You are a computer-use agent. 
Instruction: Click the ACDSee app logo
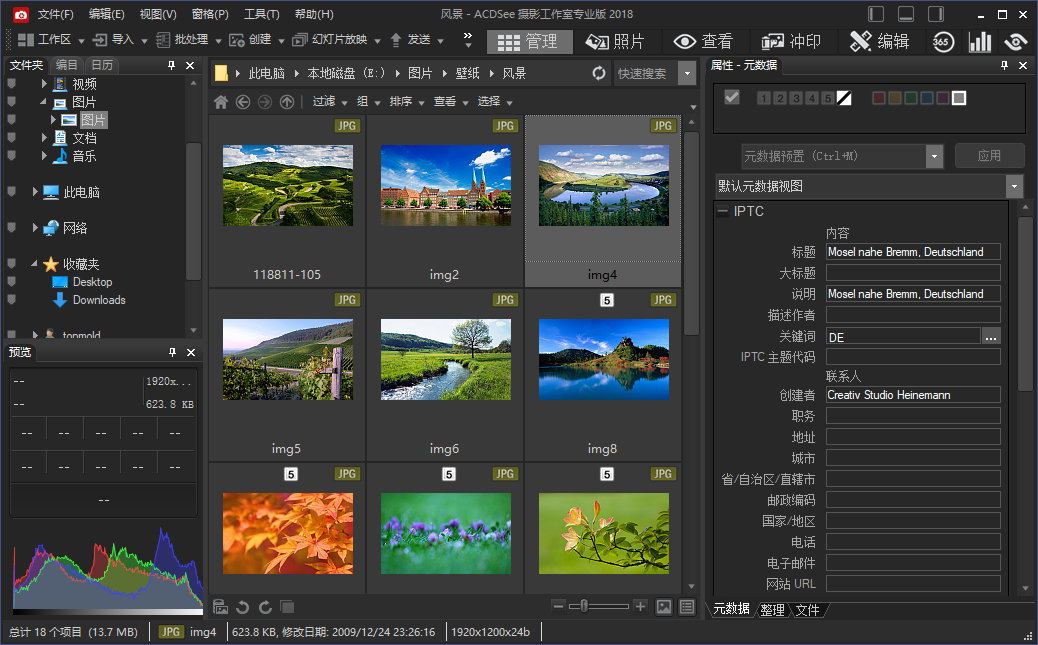click(21, 14)
